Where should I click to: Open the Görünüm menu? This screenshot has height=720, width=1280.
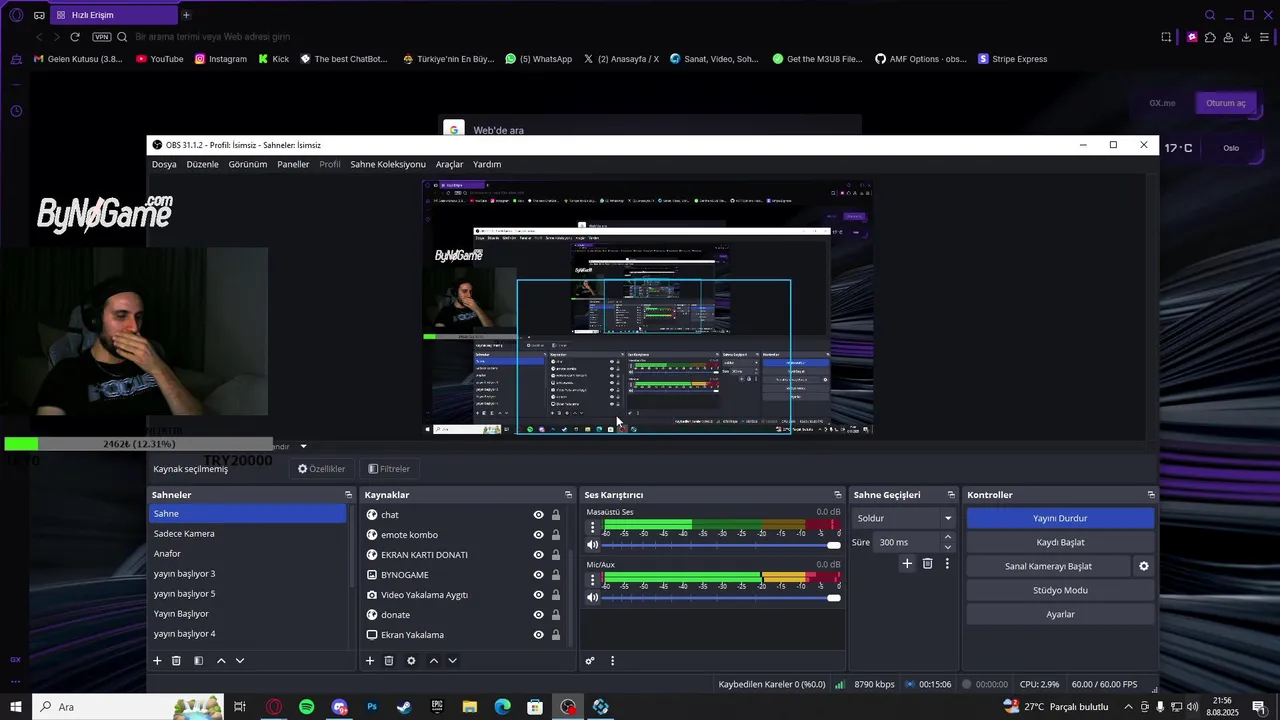pyautogui.click(x=247, y=164)
